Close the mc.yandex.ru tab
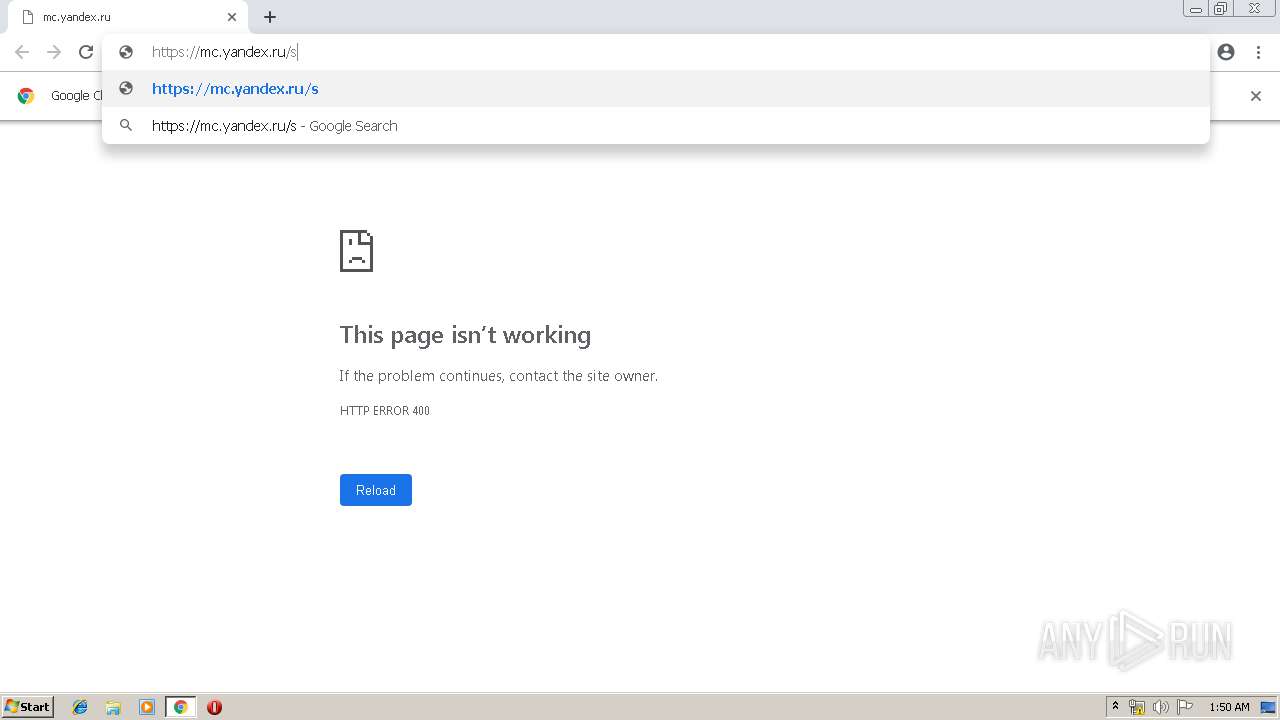Screen dimensions: 1280x720 pyautogui.click(x=232, y=17)
